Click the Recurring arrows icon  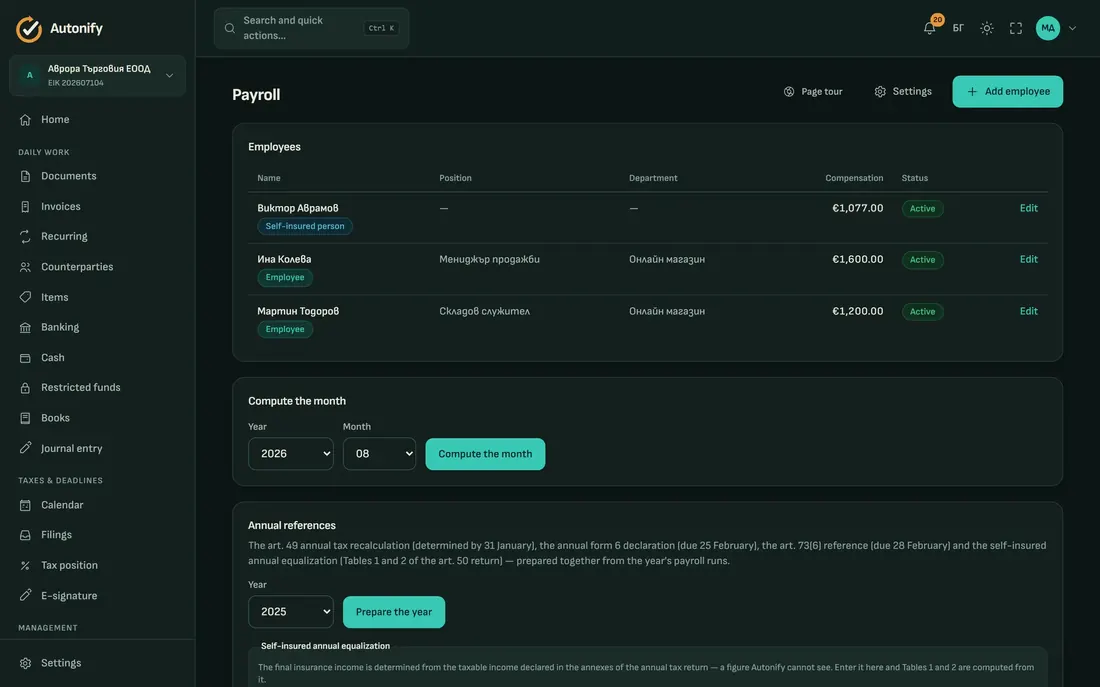click(25, 236)
